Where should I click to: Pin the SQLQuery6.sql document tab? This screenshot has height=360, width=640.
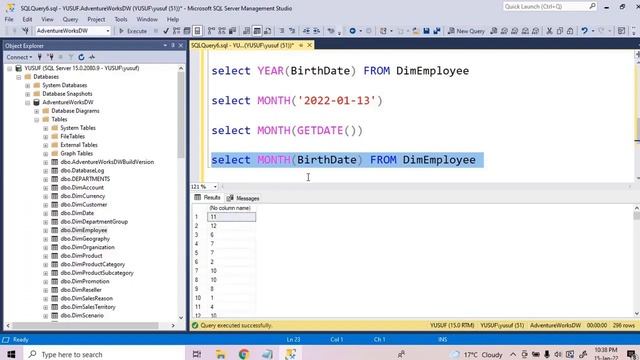tap(301, 45)
